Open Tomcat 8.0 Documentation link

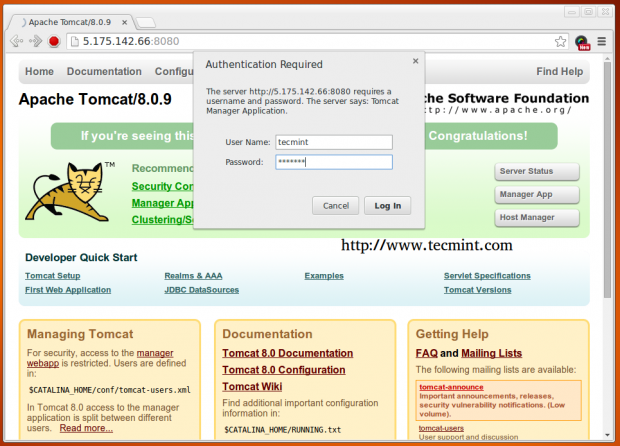click(x=287, y=353)
